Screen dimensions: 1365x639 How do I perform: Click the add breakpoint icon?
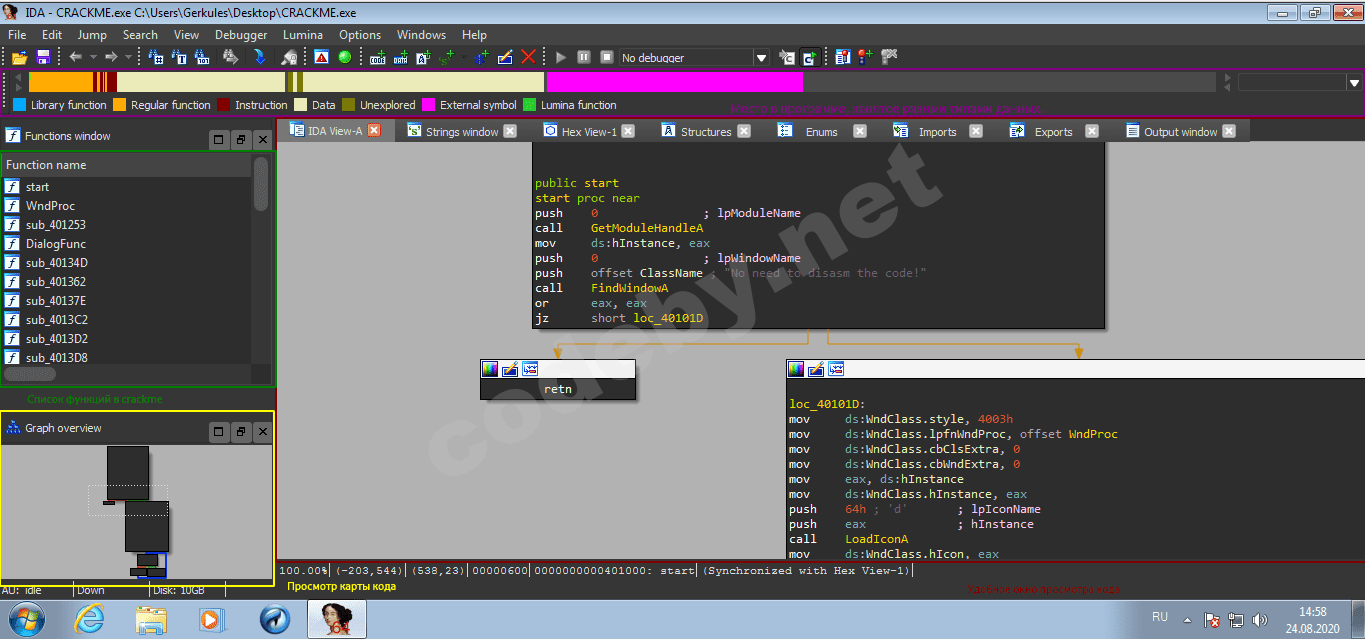(x=864, y=58)
